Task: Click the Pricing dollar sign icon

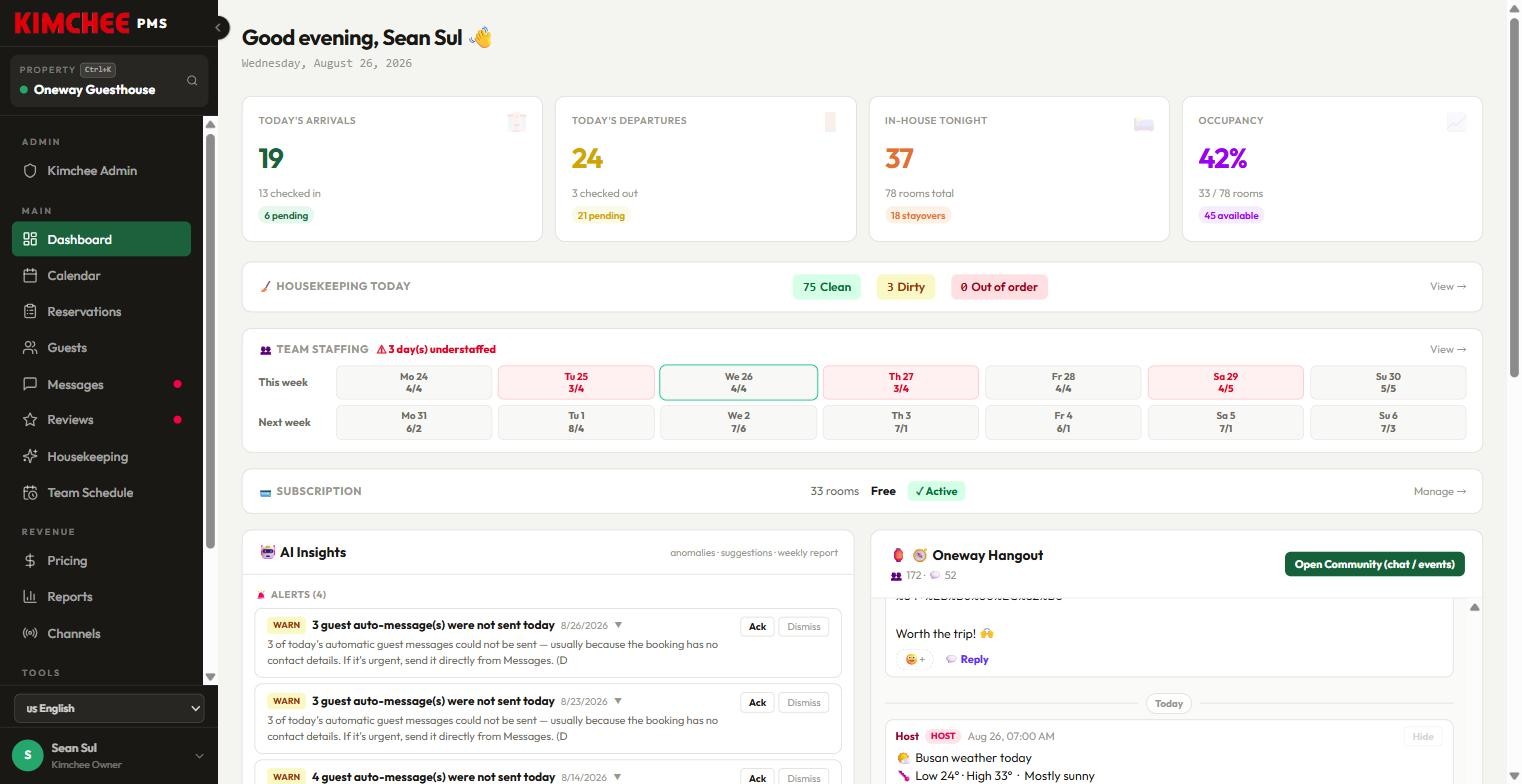Action: click(x=30, y=561)
